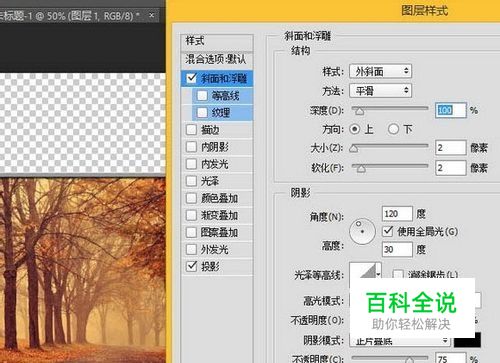Select 混合选项:默认 in the style list
The image size is (500, 363).
pyautogui.click(x=217, y=60)
